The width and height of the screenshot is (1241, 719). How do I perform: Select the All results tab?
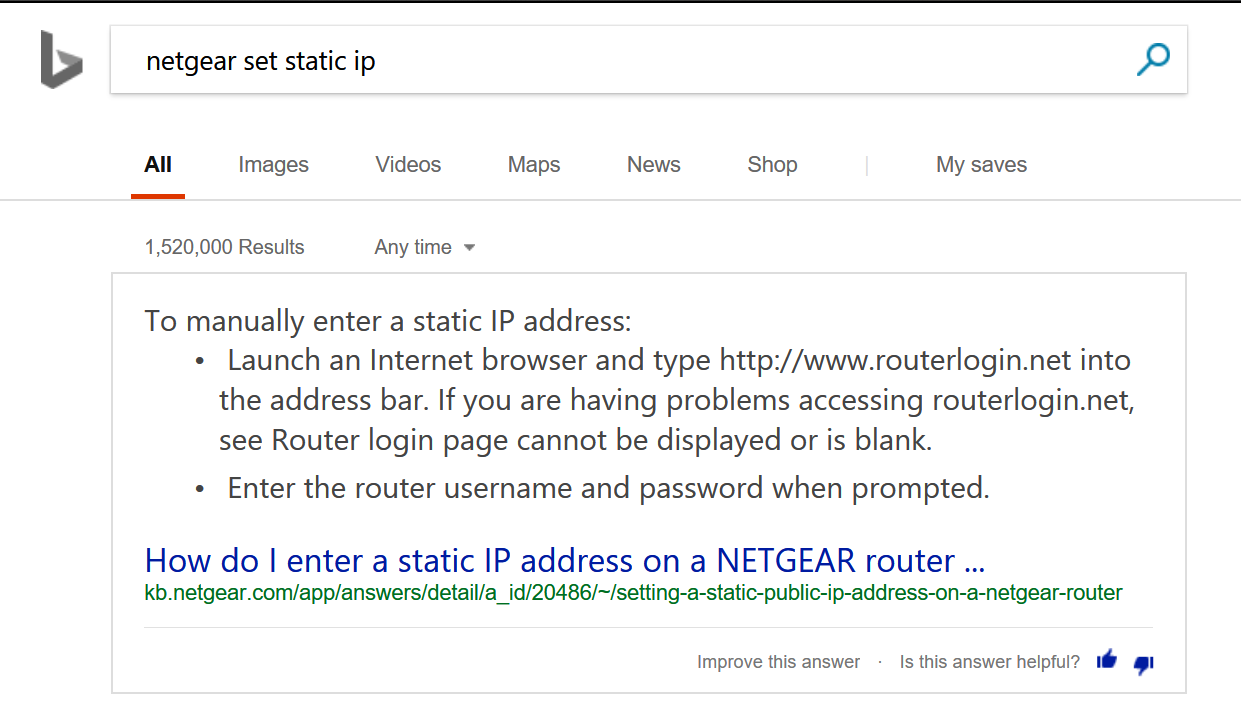pyautogui.click(x=158, y=165)
